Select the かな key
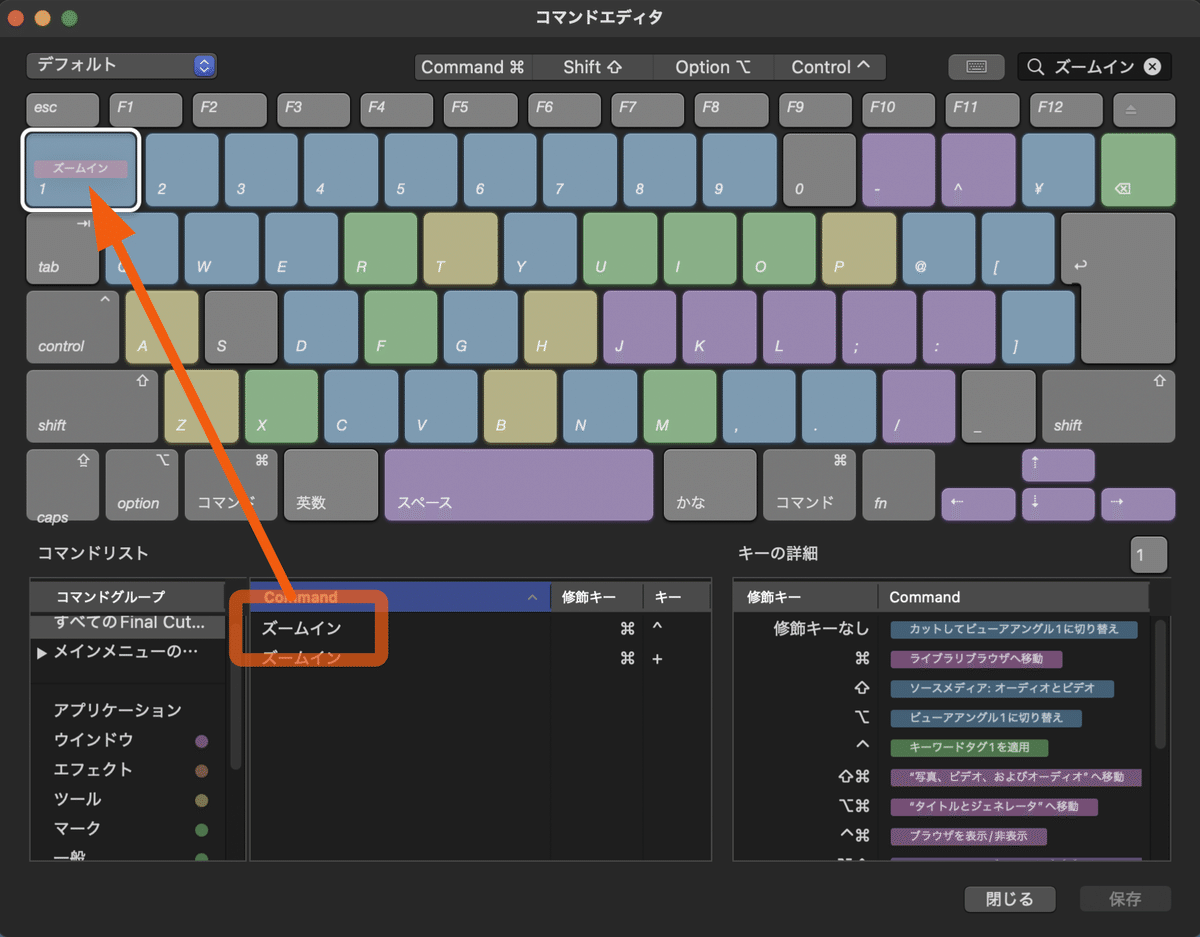This screenshot has width=1200, height=937. pos(710,485)
